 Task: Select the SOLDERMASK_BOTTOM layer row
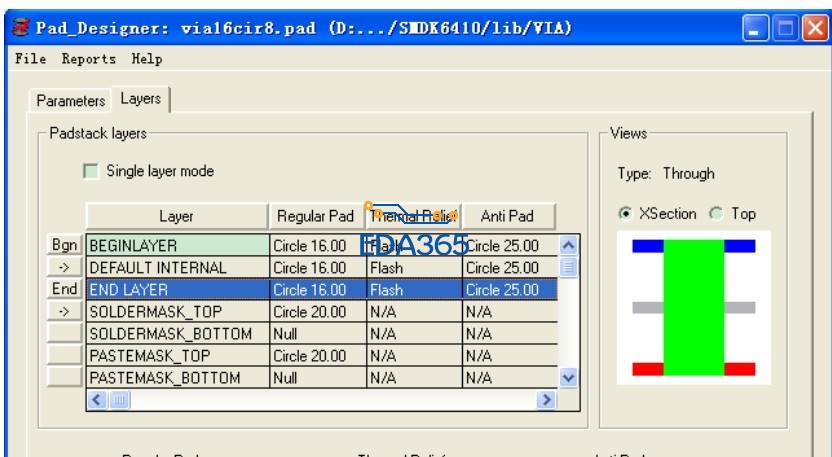coord(178,333)
